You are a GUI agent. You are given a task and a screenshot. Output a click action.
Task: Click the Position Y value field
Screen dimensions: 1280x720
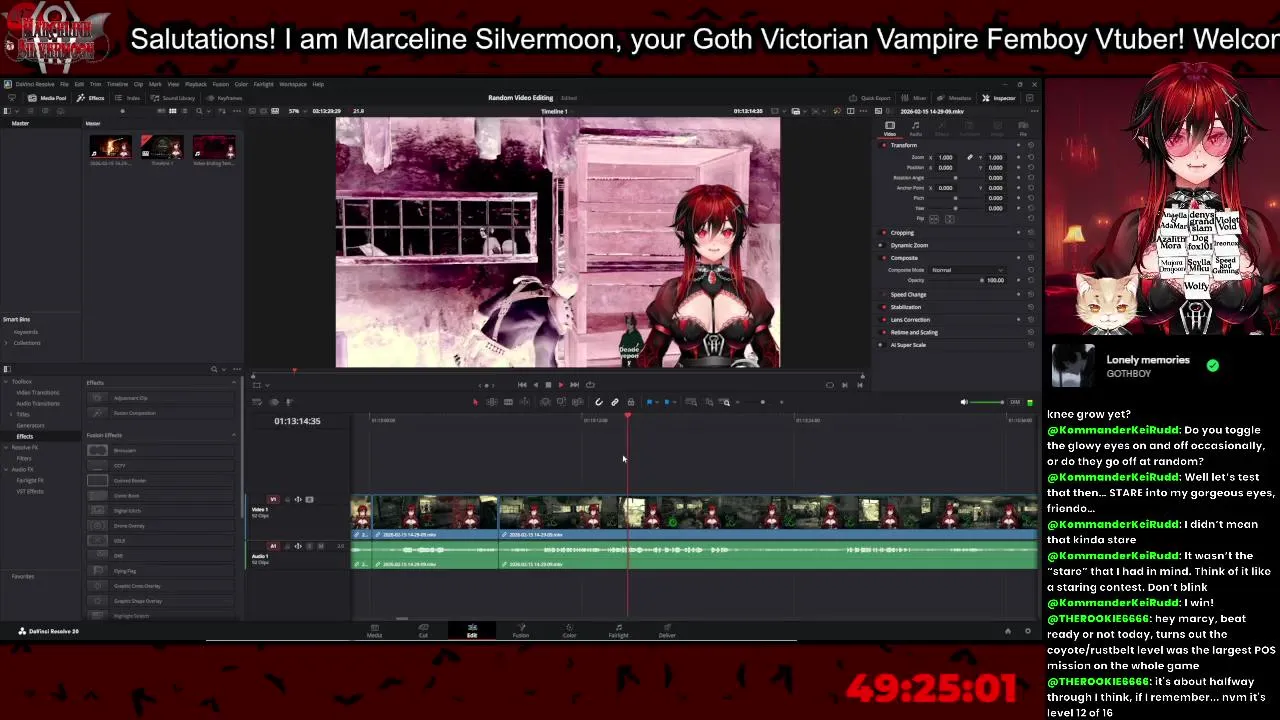[996, 168]
